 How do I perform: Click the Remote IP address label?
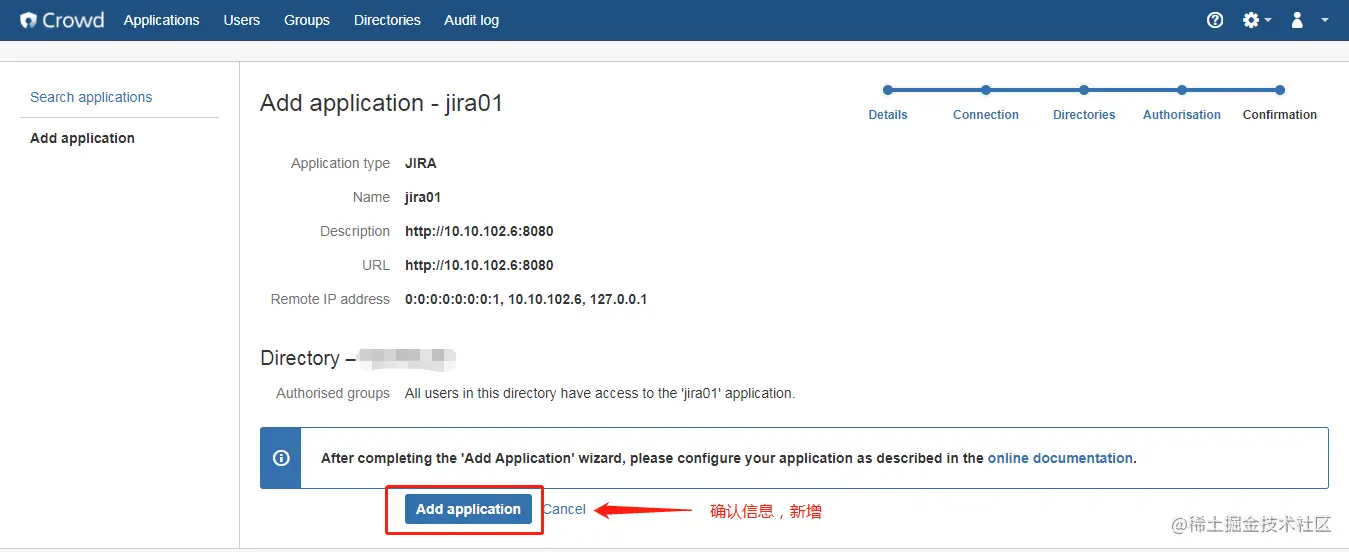click(x=330, y=299)
